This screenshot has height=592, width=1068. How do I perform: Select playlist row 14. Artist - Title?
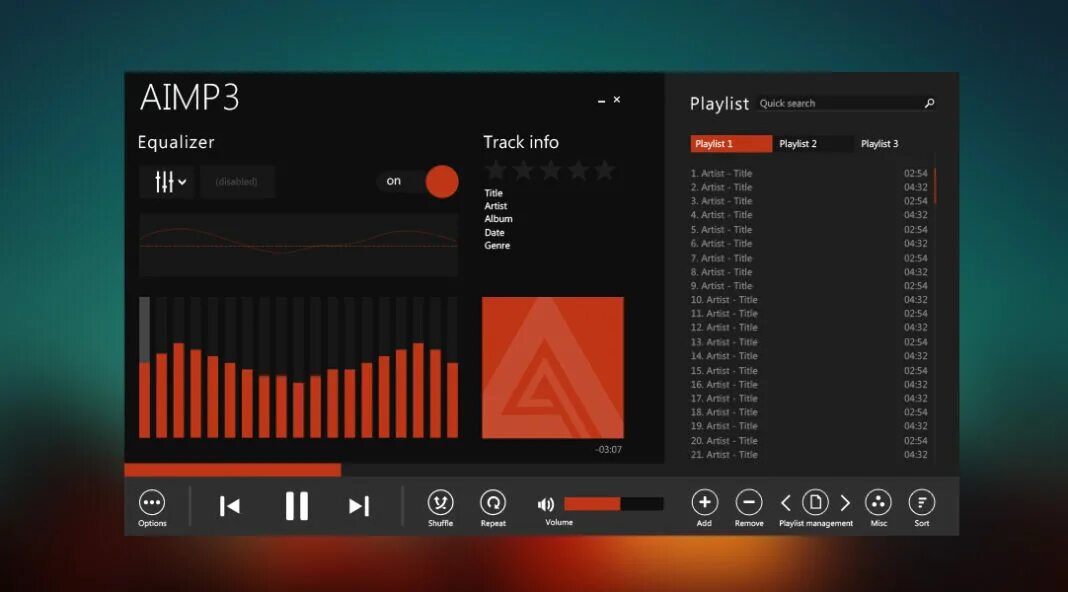[809, 356]
